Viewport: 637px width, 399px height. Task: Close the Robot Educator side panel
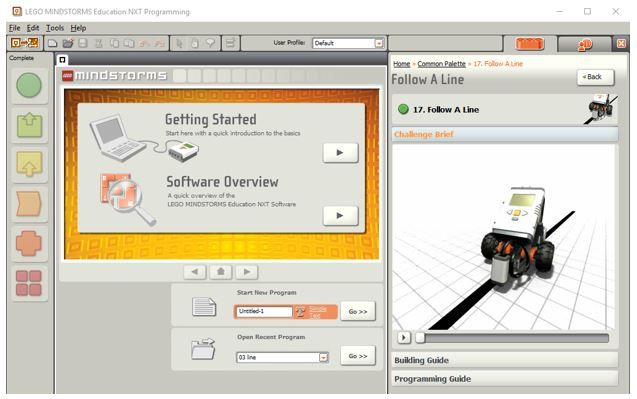click(621, 43)
